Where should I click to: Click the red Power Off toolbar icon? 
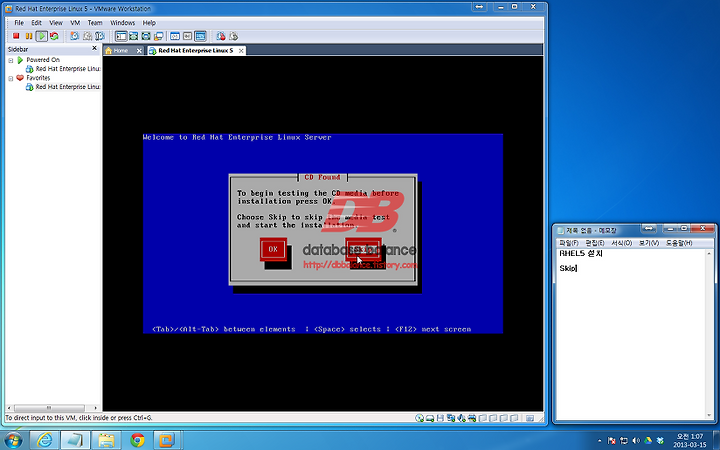pos(16,36)
